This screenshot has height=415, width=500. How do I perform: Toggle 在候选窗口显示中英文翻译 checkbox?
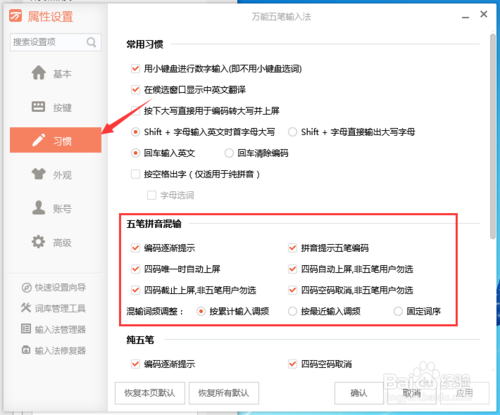135,90
